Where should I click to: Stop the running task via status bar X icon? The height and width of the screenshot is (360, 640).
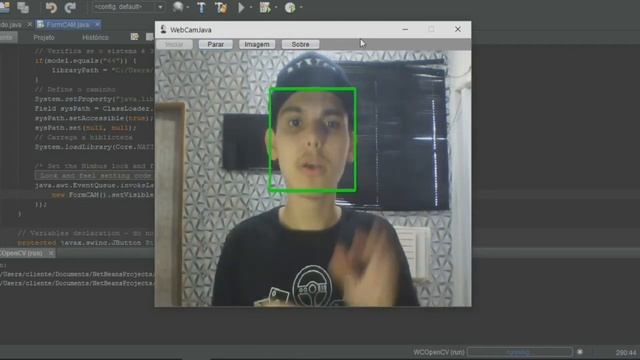pyautogui.click(x=580, y=352)
